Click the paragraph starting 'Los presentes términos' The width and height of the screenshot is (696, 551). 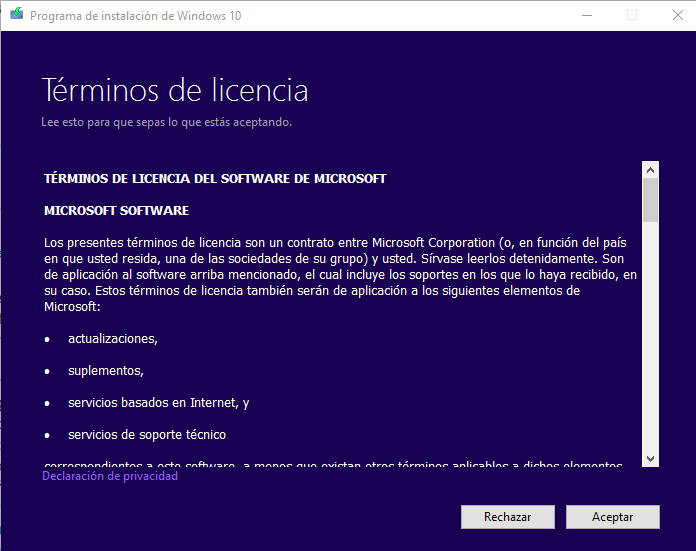[x=340, y=275]
